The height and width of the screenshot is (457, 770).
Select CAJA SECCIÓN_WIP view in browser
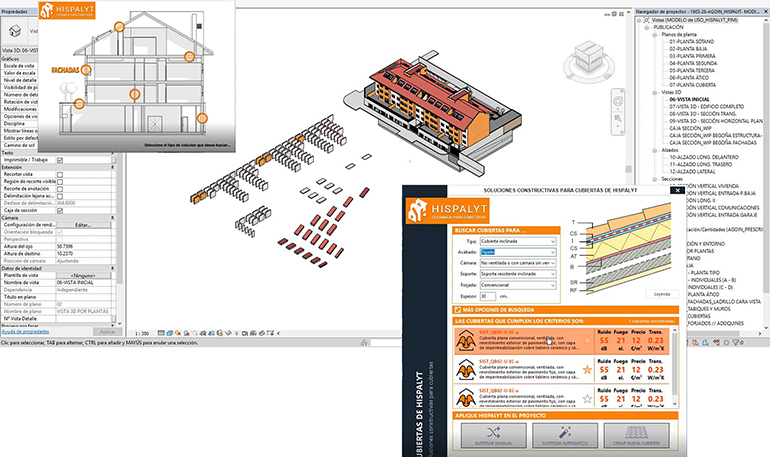(x=690, y=128)
